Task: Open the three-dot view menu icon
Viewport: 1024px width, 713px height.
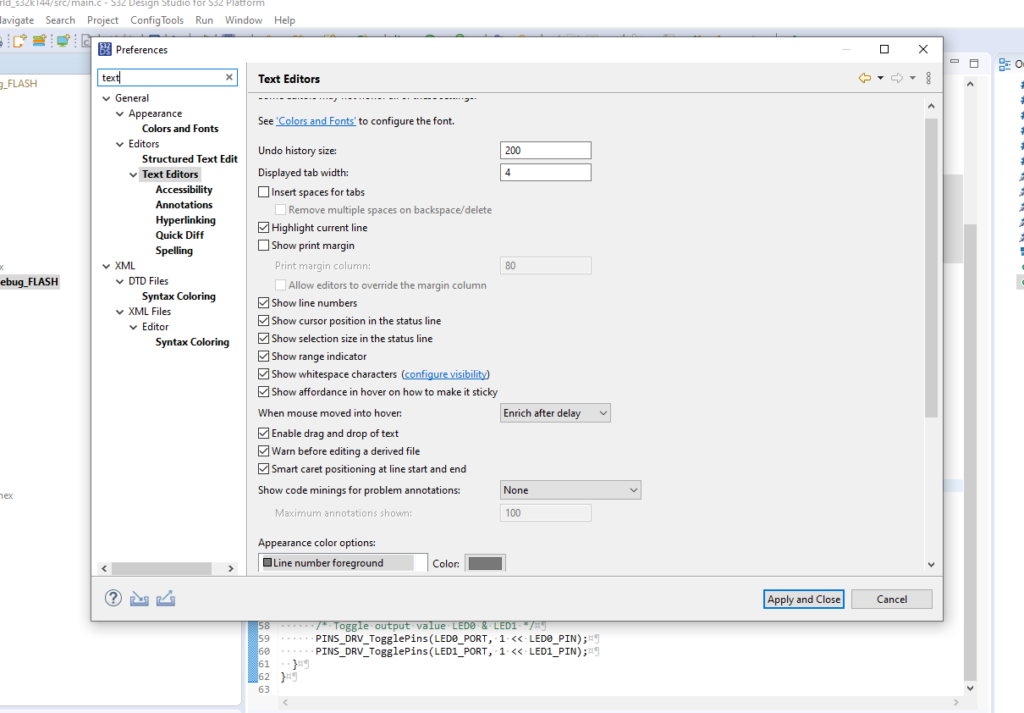Action: (x=928, y=78)
